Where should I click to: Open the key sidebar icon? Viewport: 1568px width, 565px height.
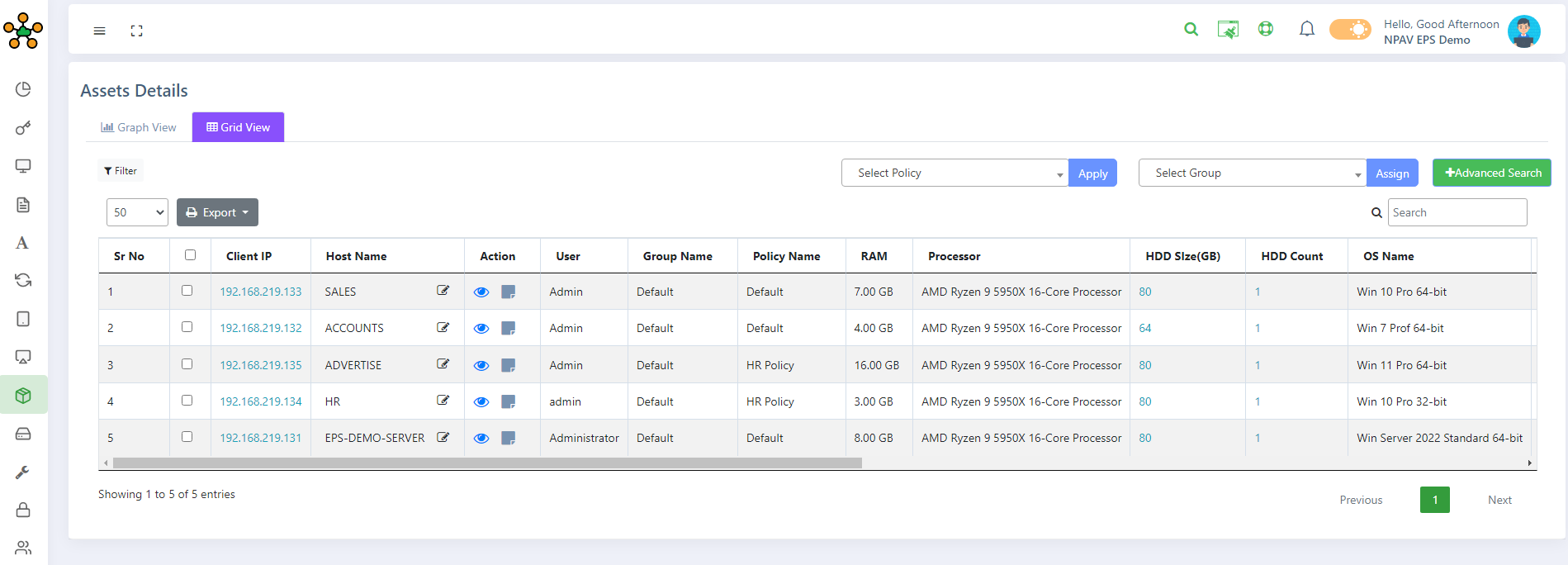click(x=23, y=128)
